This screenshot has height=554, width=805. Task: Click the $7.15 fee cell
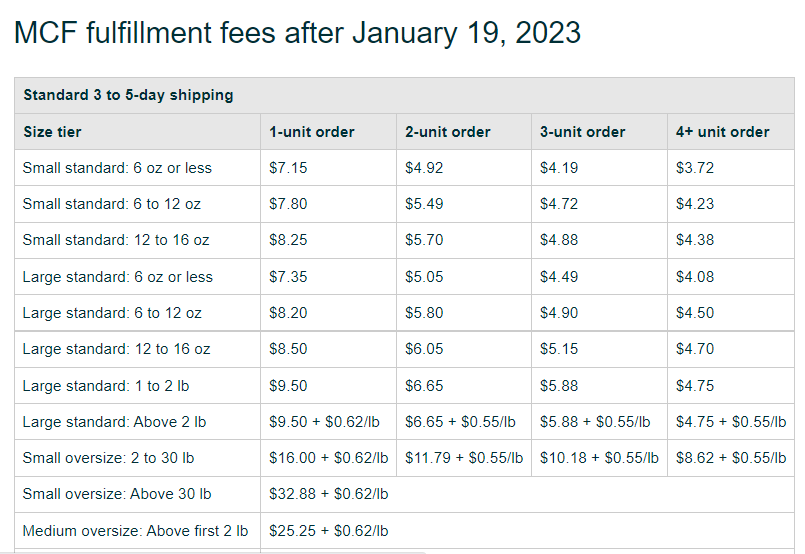[288, 168]
